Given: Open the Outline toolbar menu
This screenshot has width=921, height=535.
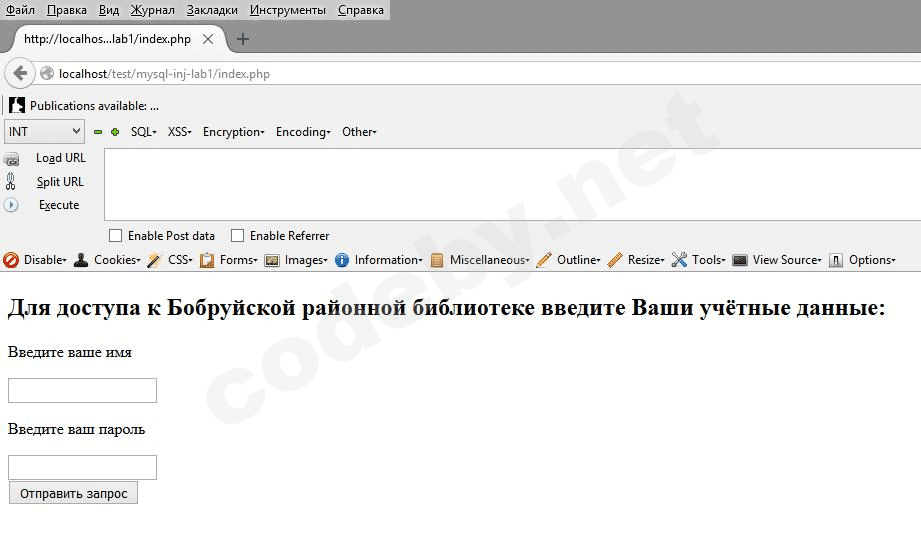Looking at the screenshot, I should (579, 260).
